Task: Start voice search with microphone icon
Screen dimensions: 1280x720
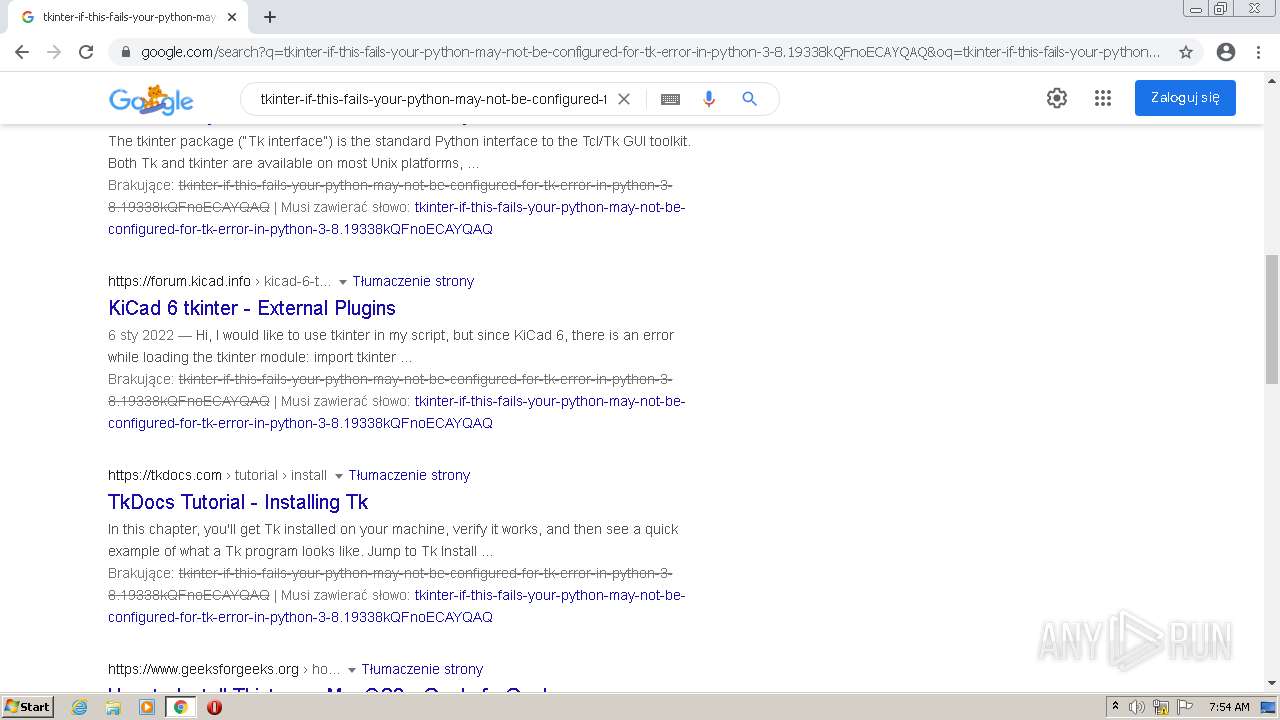Action: click(709, 99)
